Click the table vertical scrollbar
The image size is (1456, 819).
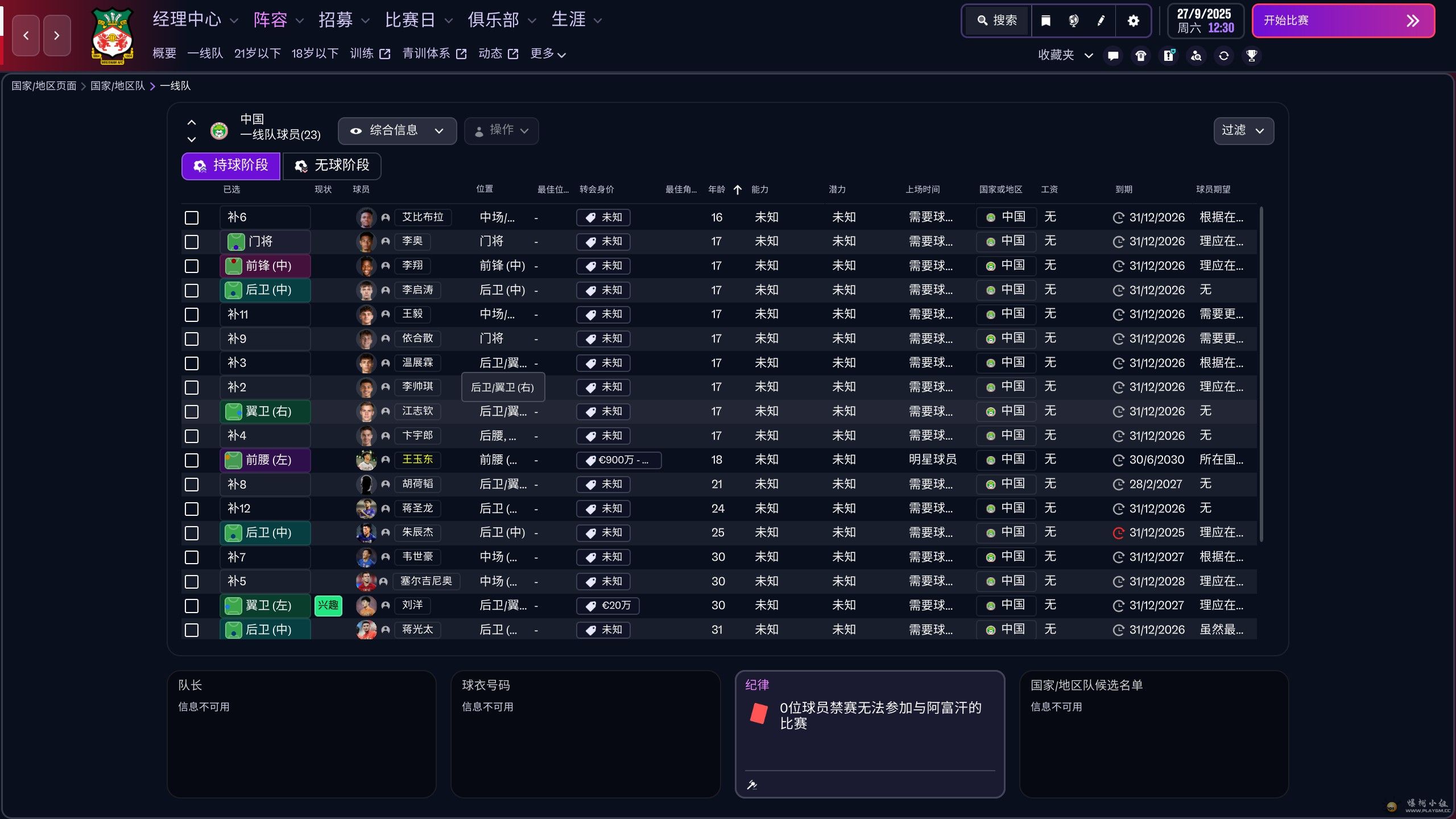tap(1261, 375)
